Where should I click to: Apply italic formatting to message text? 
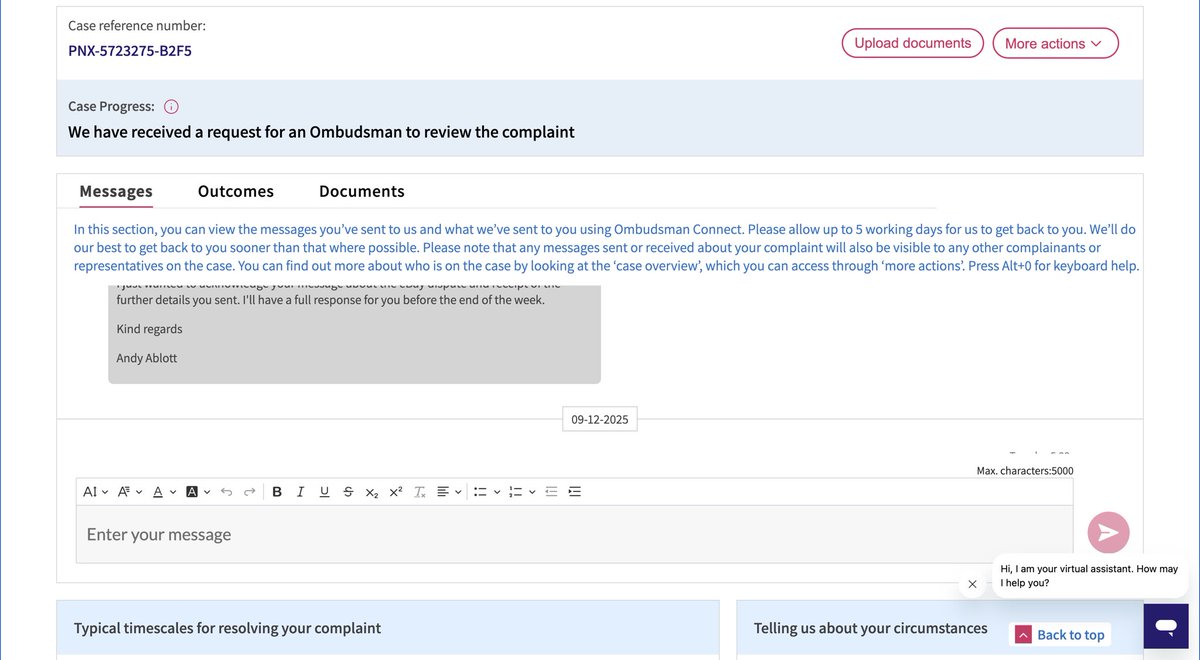[x=300, y=491]
